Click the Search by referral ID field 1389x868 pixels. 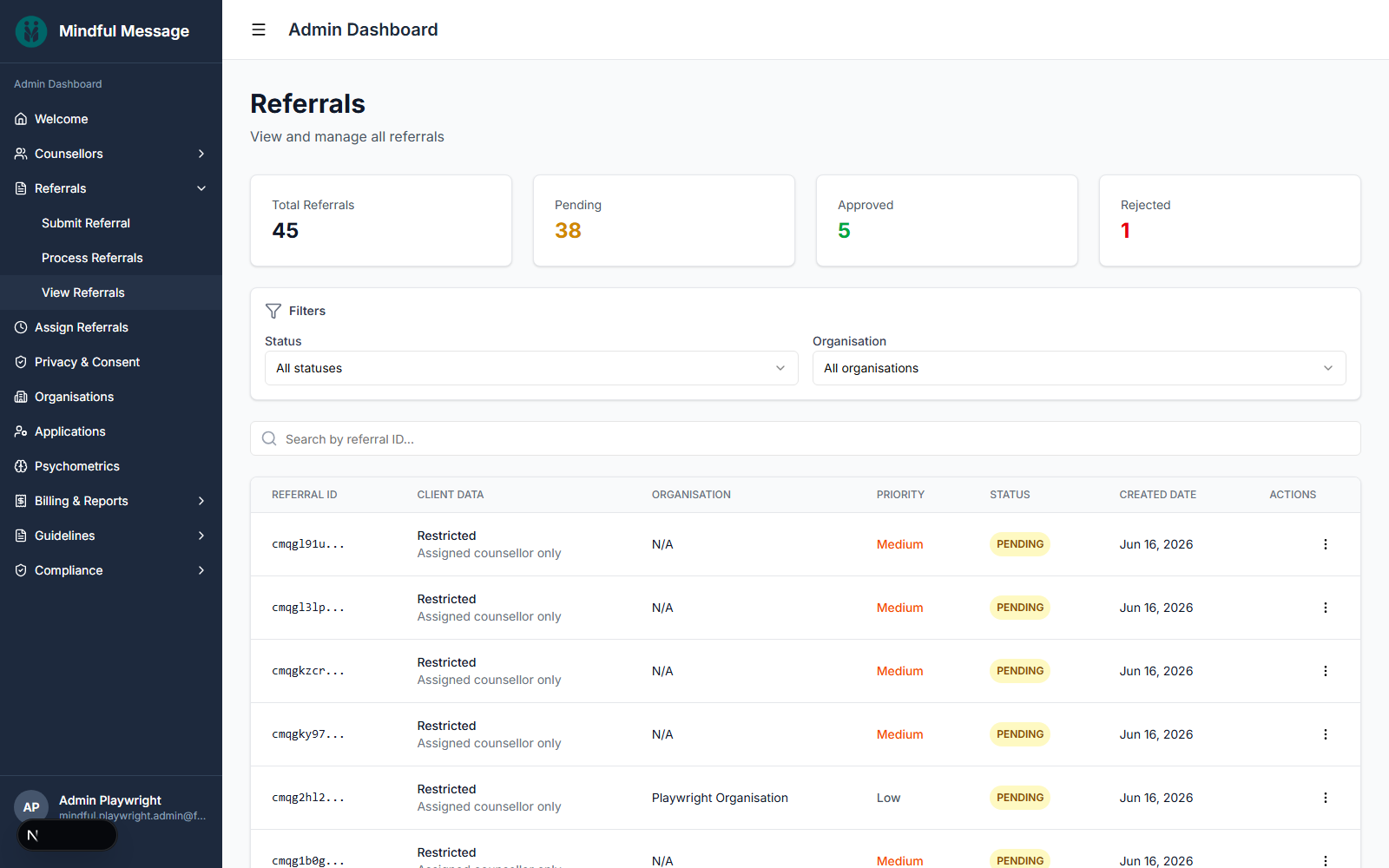tap(805, 438)
